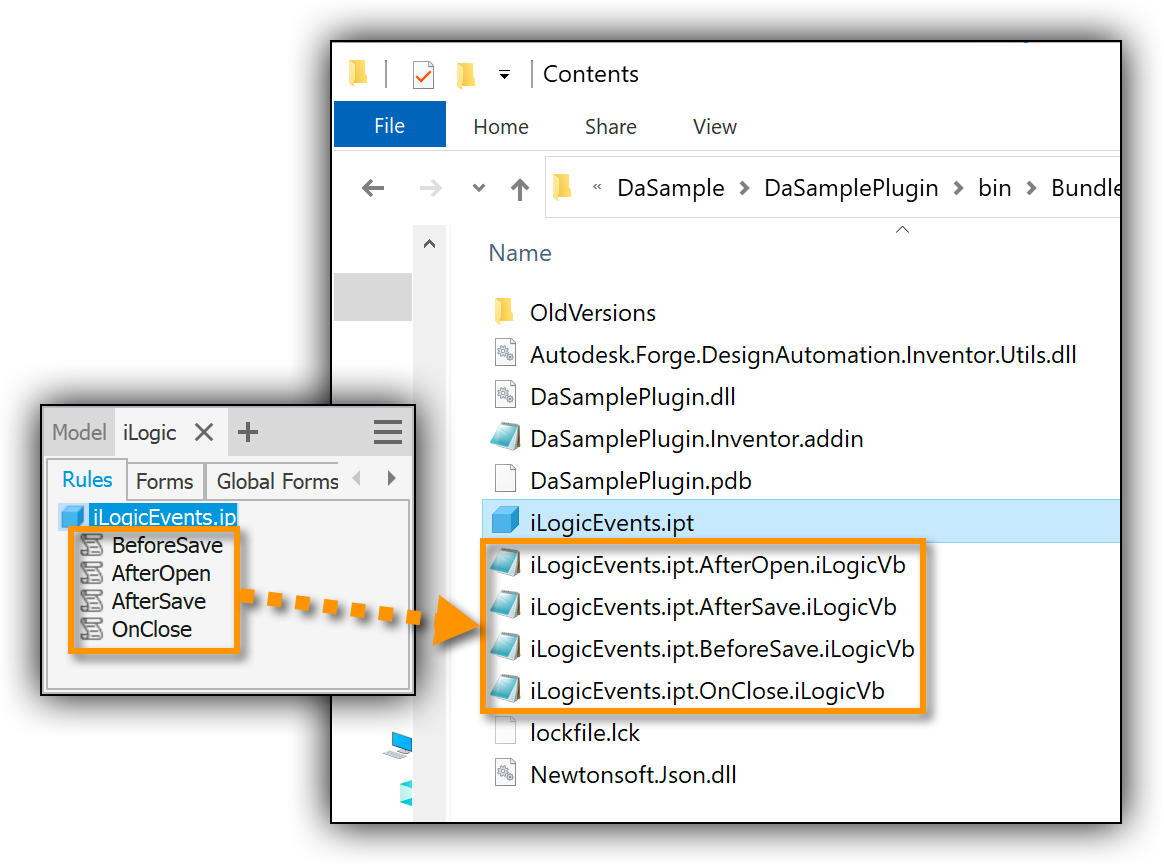
Task: Click the DaSamplePlugin.Inventor.addin file icon
Action: tap(506, 437)
